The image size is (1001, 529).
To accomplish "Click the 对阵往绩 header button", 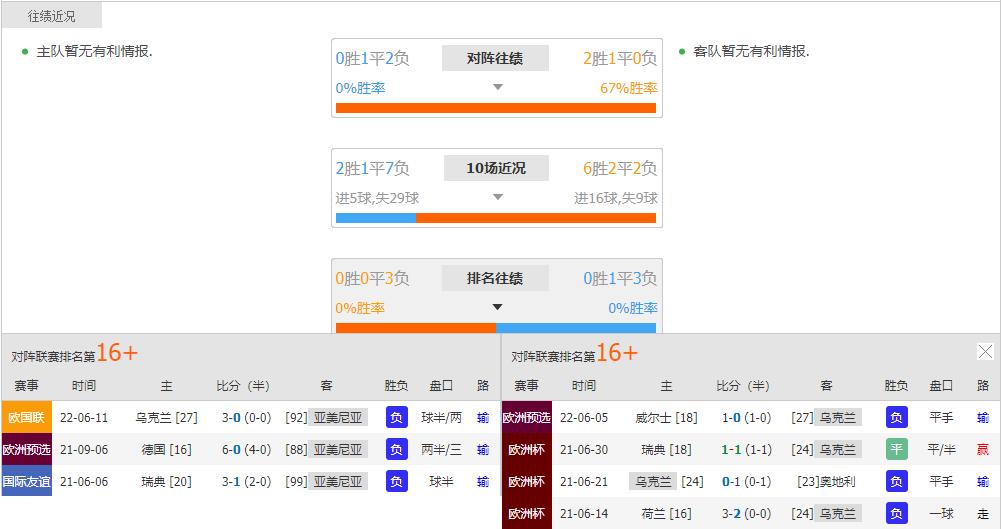I will (x=495, y=58).
